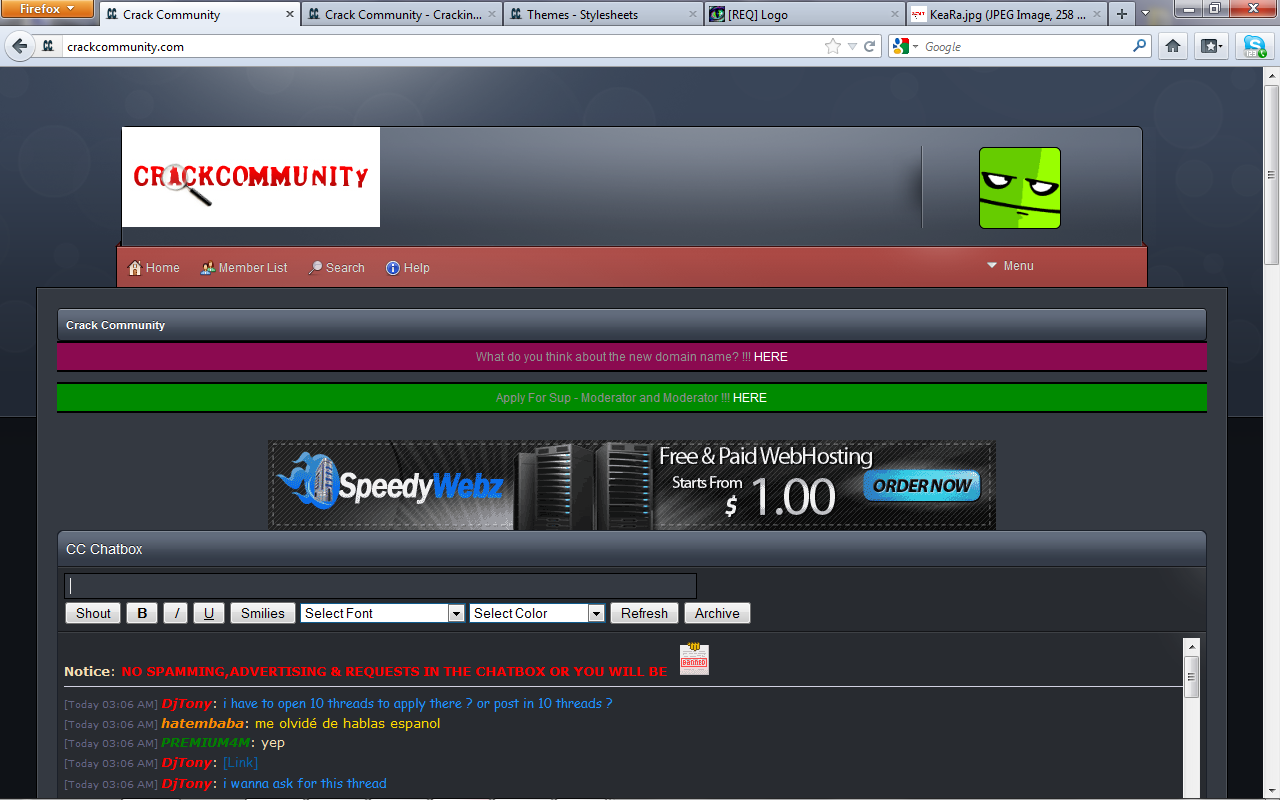
Task: Click HERE in the new domain name notice
Action: click(771, 357)
